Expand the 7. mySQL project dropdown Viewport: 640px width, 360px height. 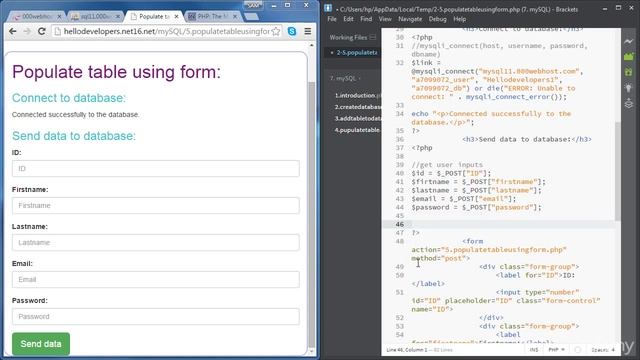tap(345, 78)
